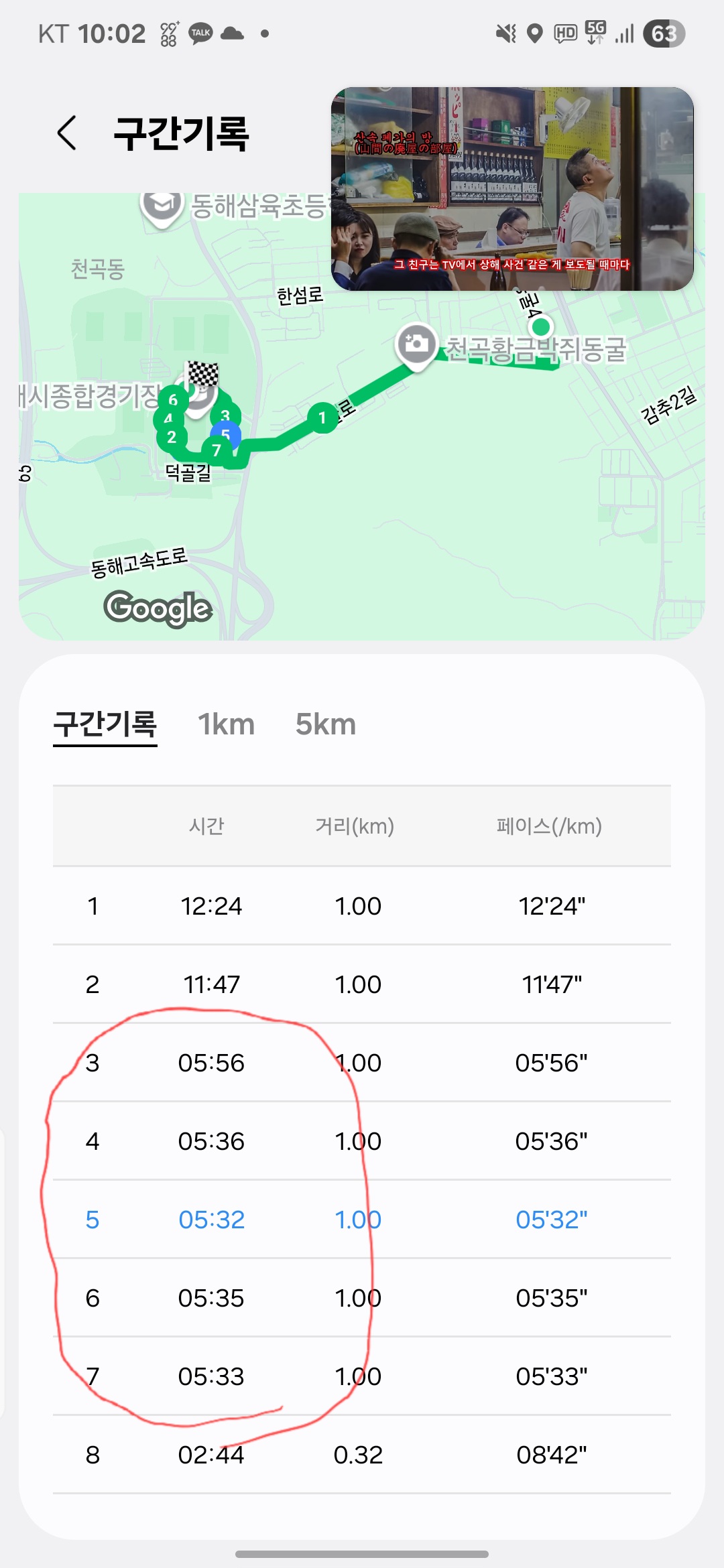Viewport: 724px width, 1568px height.
Task: Switch to the 1km tab
Action: 227,725
